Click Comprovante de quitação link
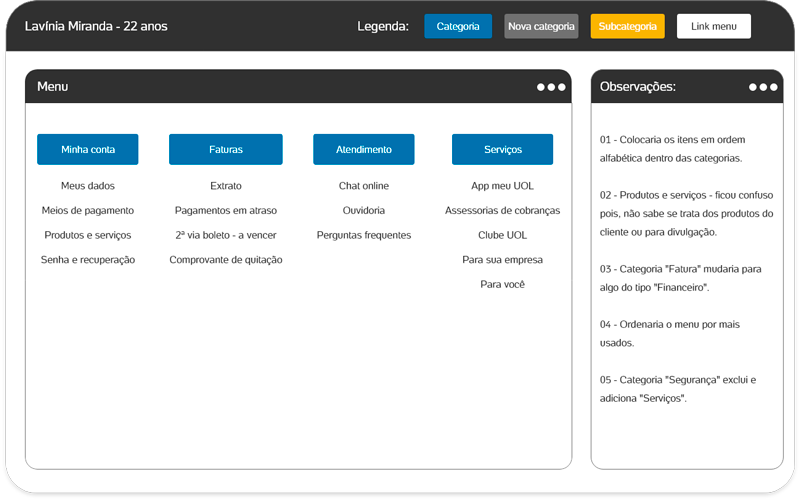This screenshot has width=800, height=500. [226, 260]
